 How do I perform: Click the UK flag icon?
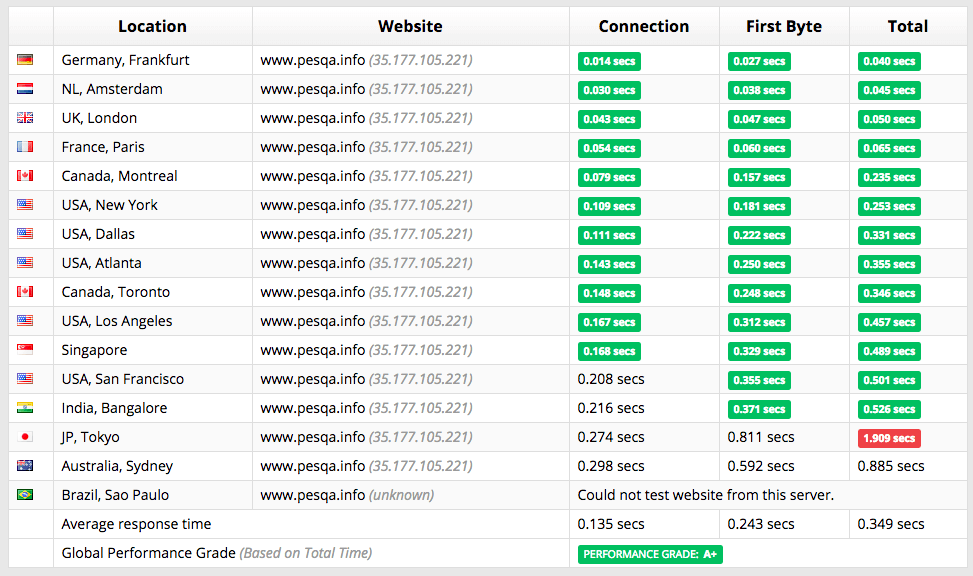point(25,117)
